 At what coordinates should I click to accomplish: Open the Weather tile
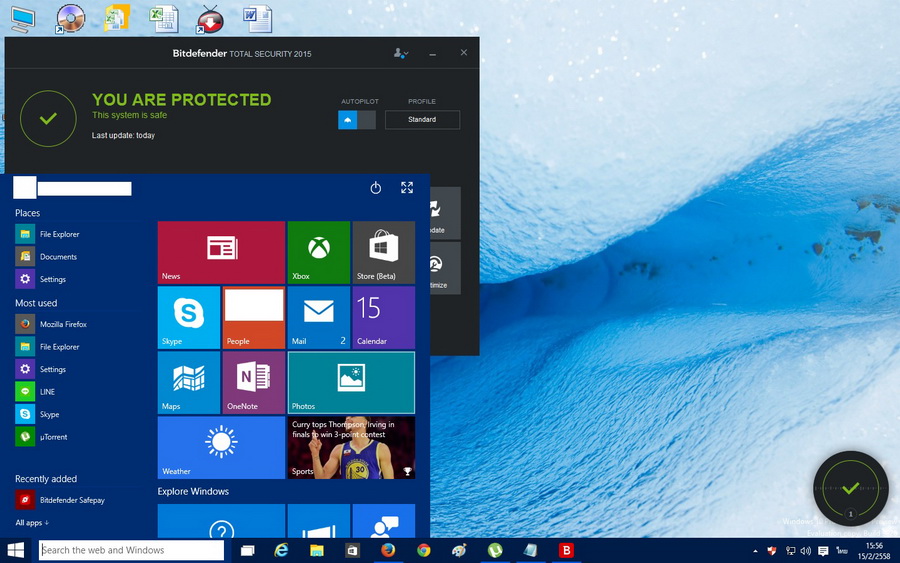tap(221, 448)
